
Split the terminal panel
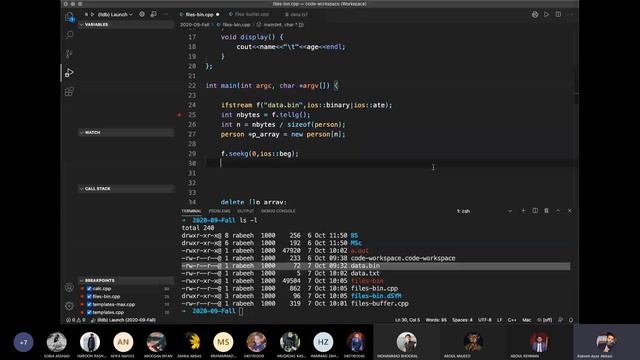point(535,211)
